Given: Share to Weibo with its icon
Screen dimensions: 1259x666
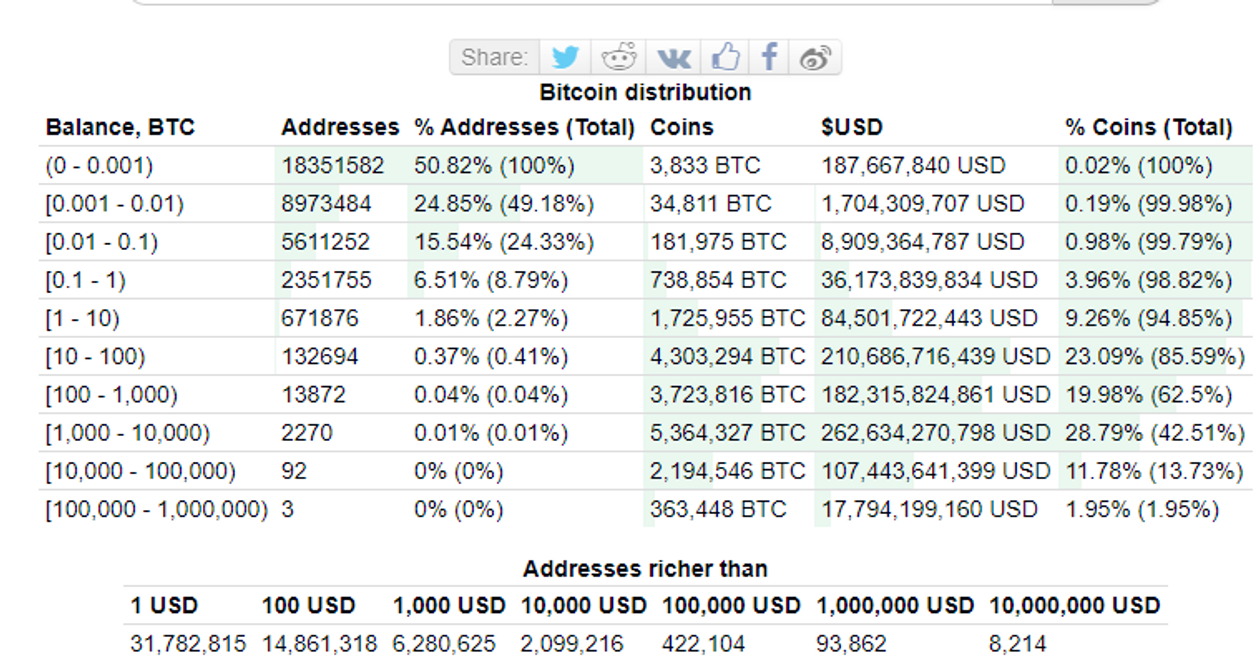Looking at the screenshot, I should coord(815,57).
